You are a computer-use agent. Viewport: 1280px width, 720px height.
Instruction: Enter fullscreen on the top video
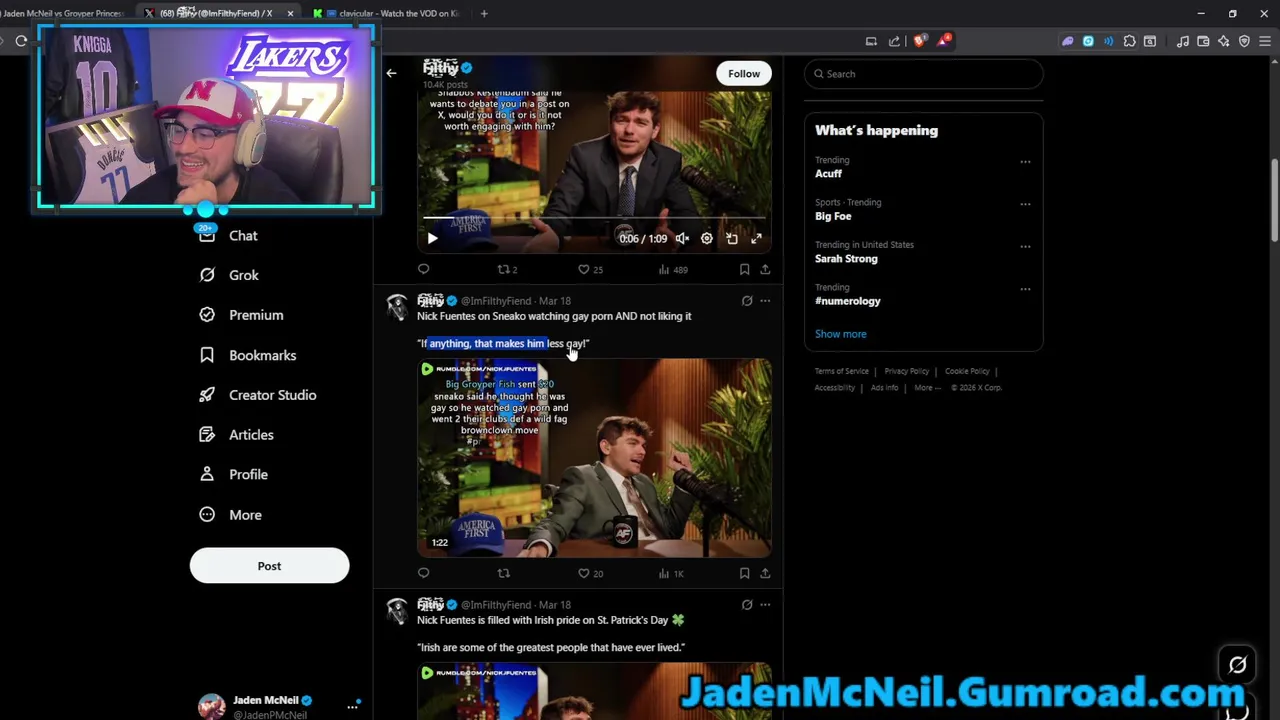(x=757, y=239)
